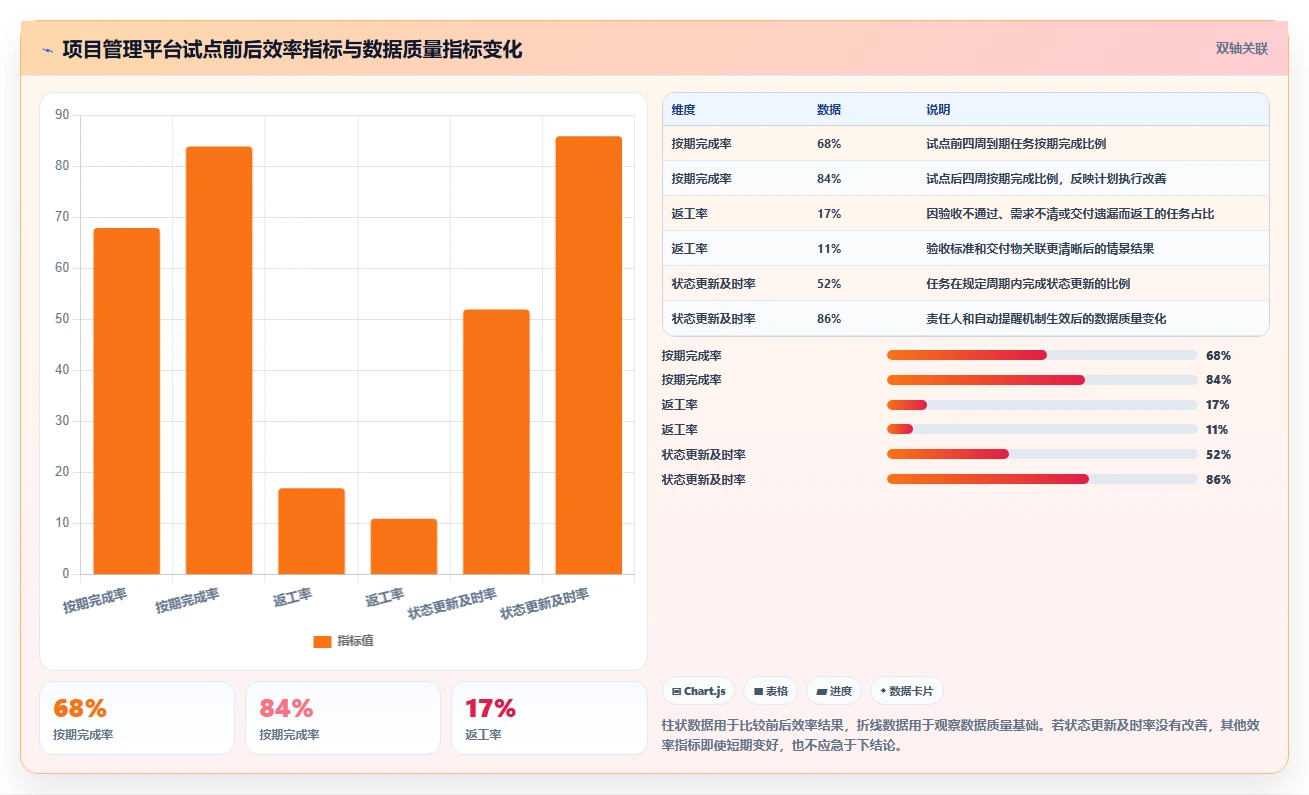Click the 双轴关联 label in the header
1309x795 pixels.
coord(1242,49)
